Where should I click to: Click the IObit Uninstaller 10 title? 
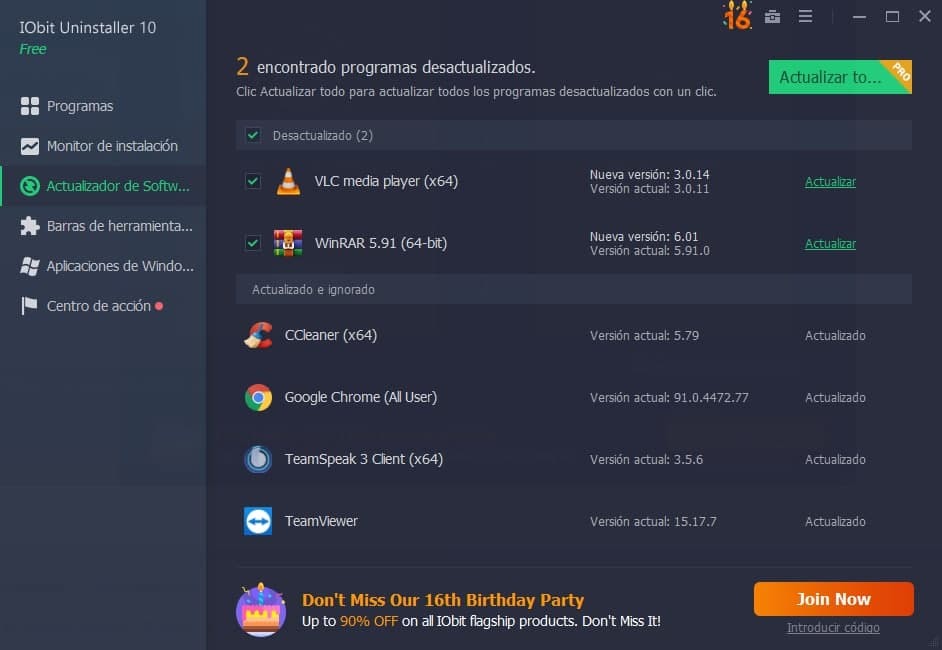coord(88,28)
